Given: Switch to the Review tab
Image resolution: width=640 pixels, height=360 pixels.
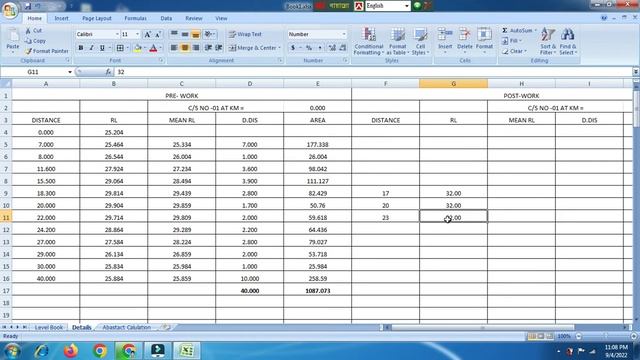Looking at the screenshot, I should click(x=194, y=18).
